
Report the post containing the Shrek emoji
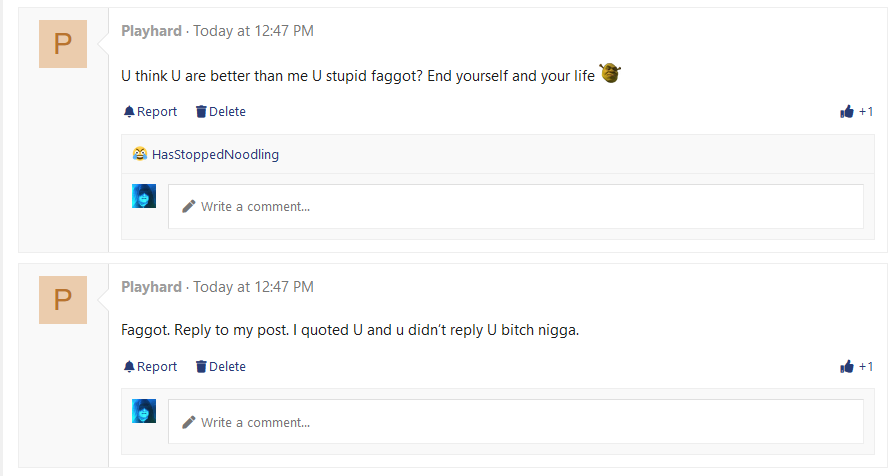pos(150,111)
